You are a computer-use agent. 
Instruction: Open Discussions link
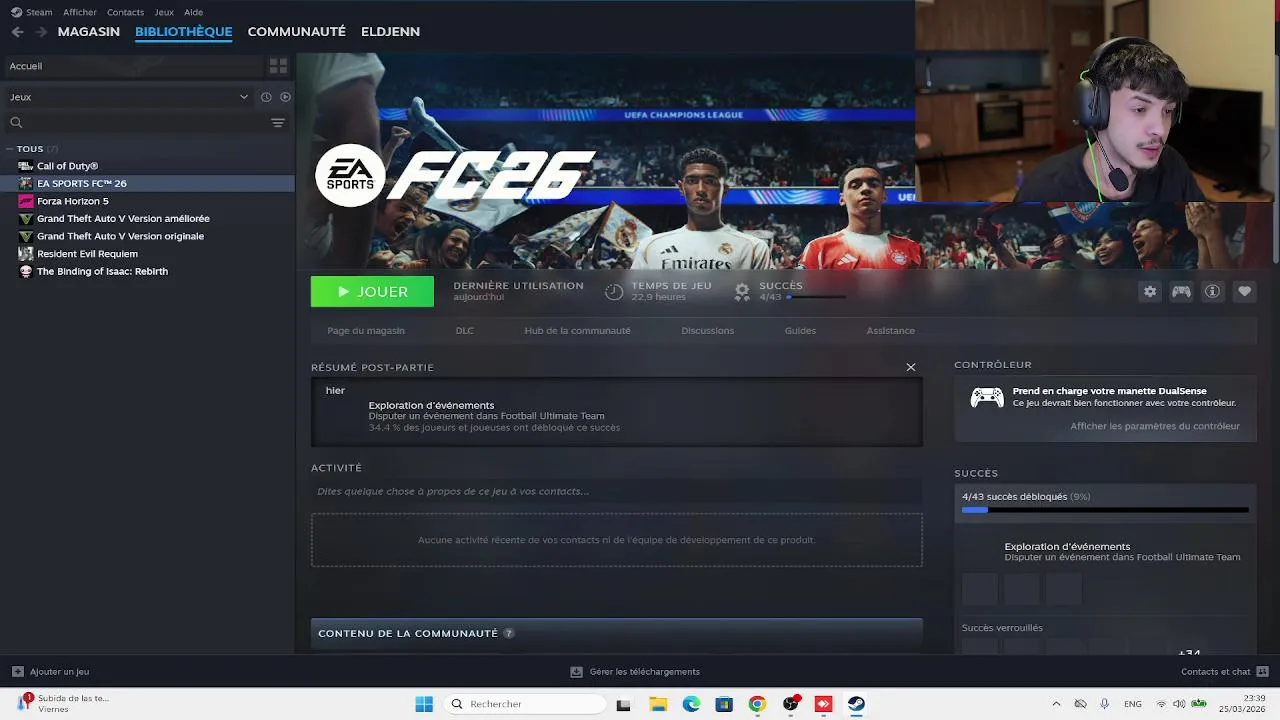pyautogui.click(x=707, y=331)
